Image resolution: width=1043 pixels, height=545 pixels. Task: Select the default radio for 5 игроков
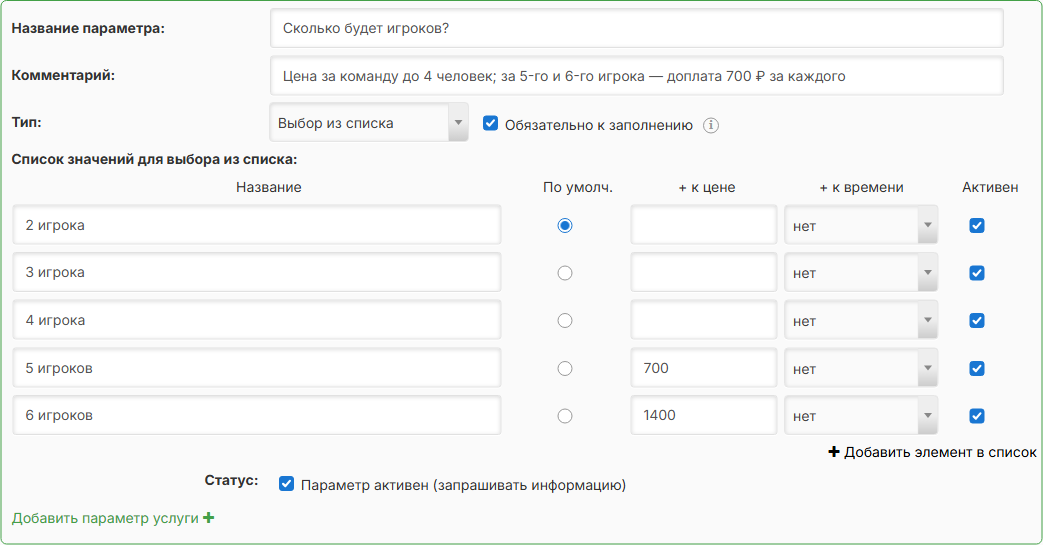[565, 369]
